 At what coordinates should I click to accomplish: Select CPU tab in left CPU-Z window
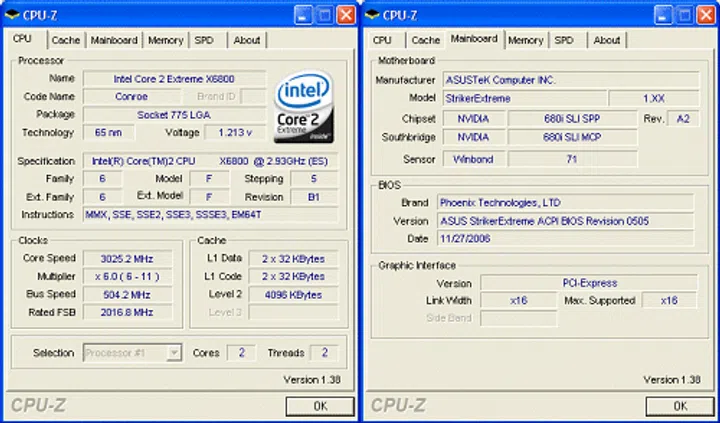click(22, 39)
